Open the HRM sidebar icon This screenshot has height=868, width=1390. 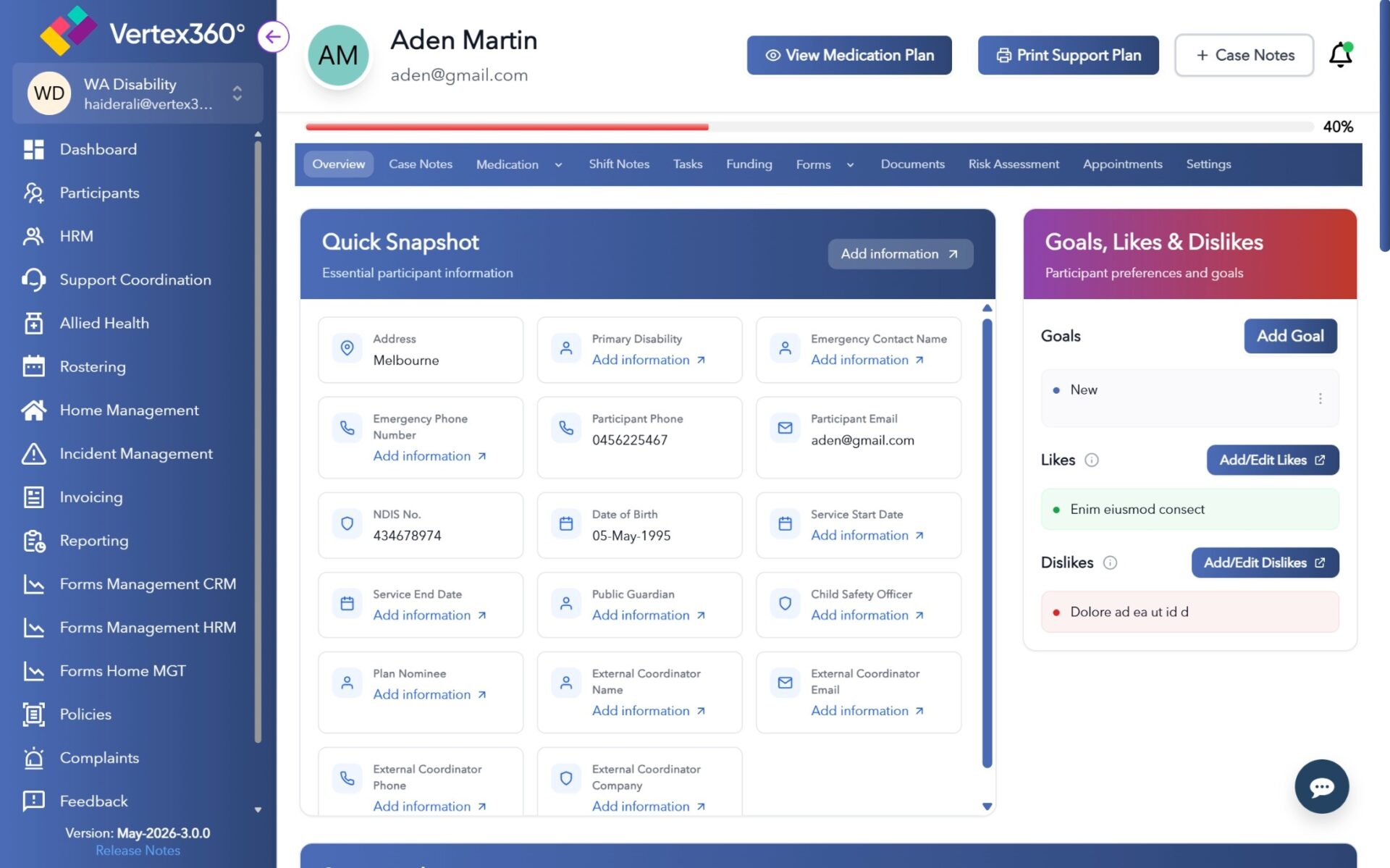[x=34, y=236]
